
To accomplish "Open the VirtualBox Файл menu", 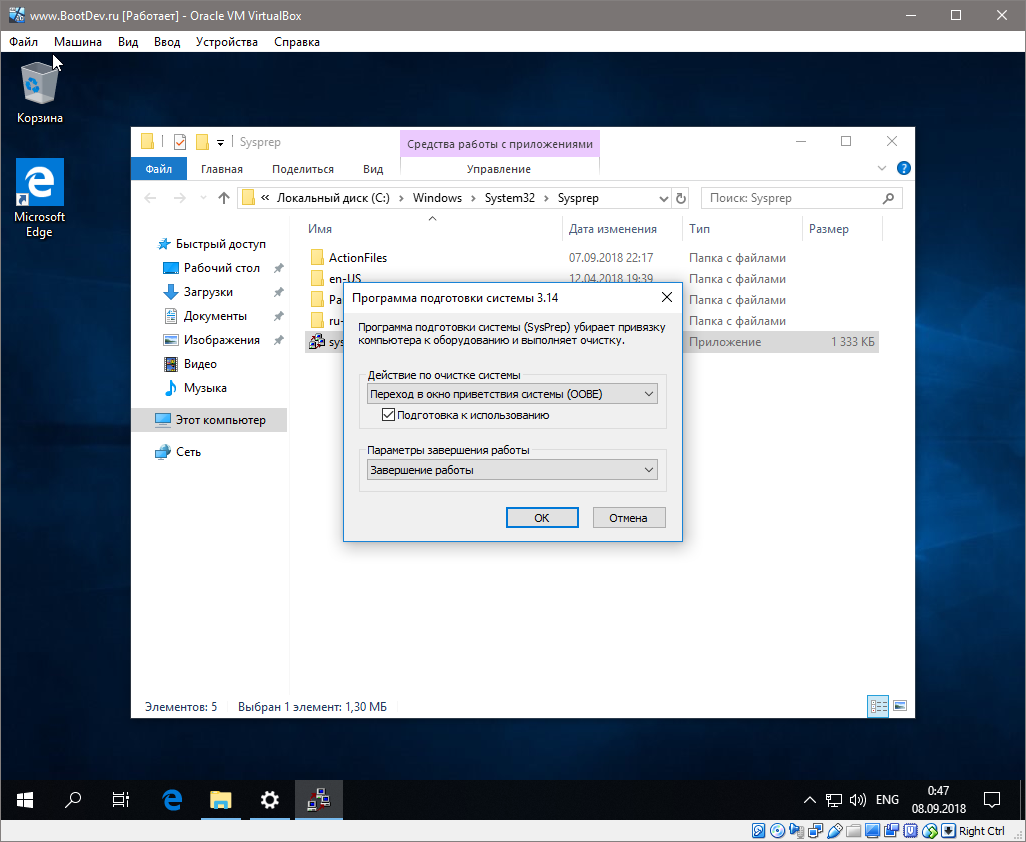I will [x=24, y=42].
